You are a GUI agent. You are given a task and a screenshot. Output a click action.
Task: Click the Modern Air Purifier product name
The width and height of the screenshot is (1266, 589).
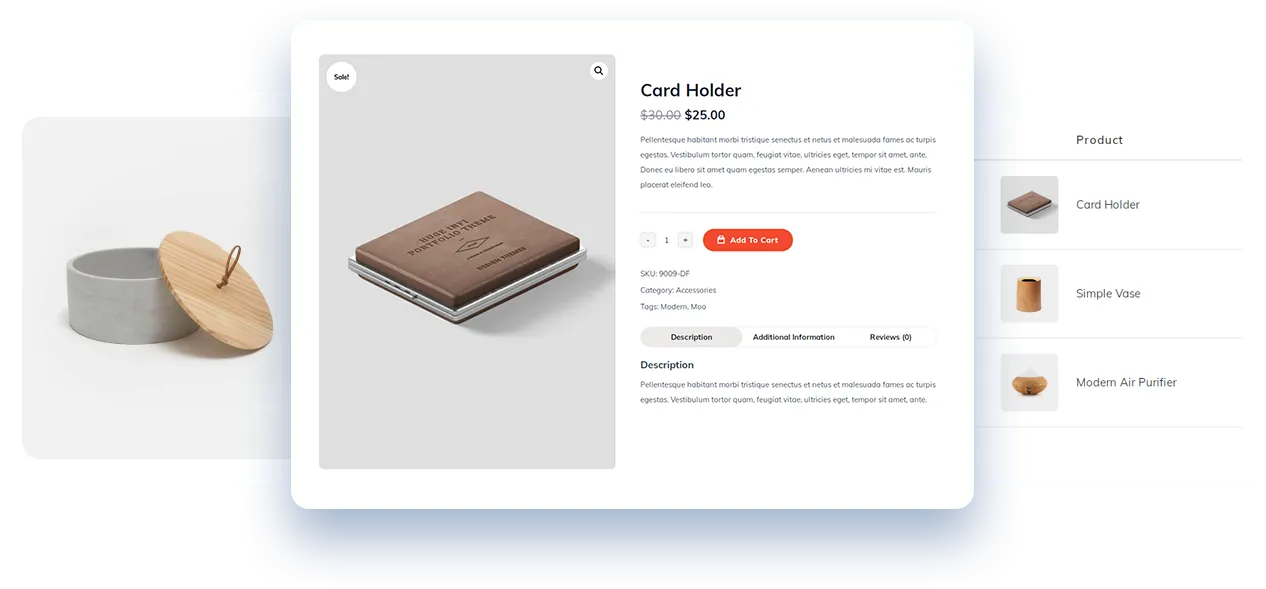click(1126, 382)
